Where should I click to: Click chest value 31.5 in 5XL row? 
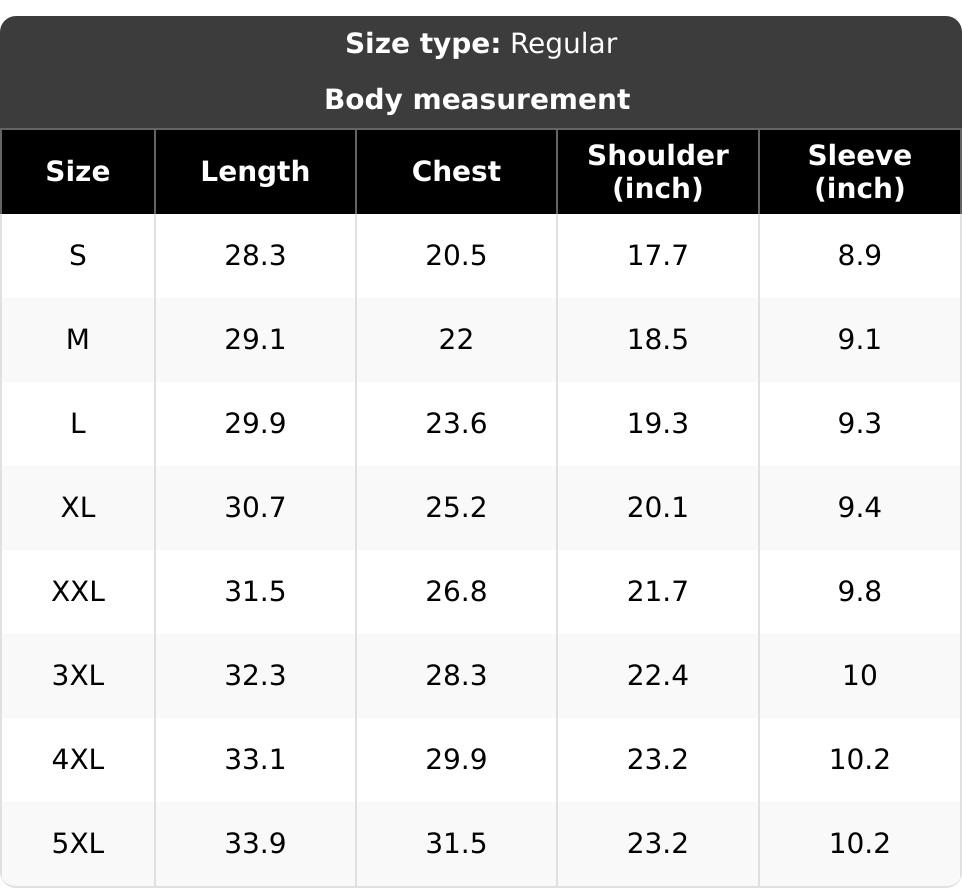click(456, 843)
